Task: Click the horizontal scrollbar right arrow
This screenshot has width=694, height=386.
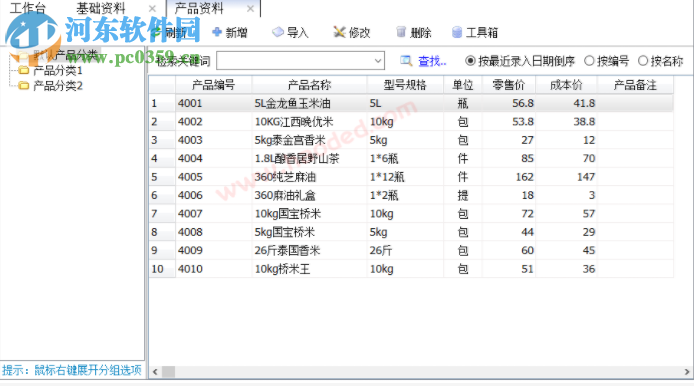Action: click(687, 372)
